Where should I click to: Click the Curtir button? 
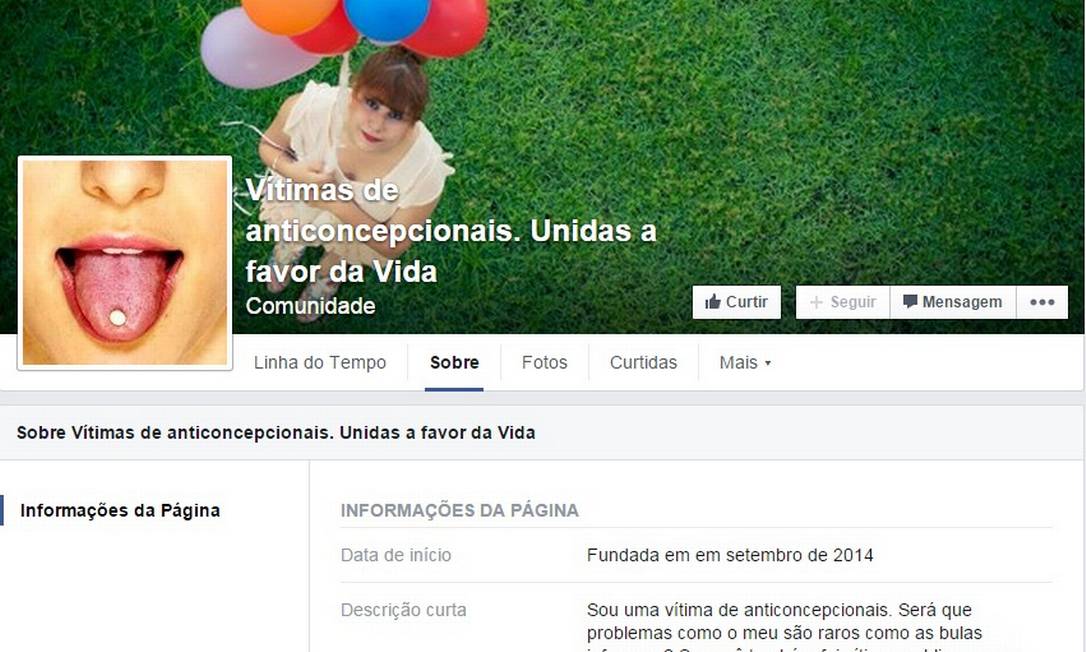click(736, 302)
